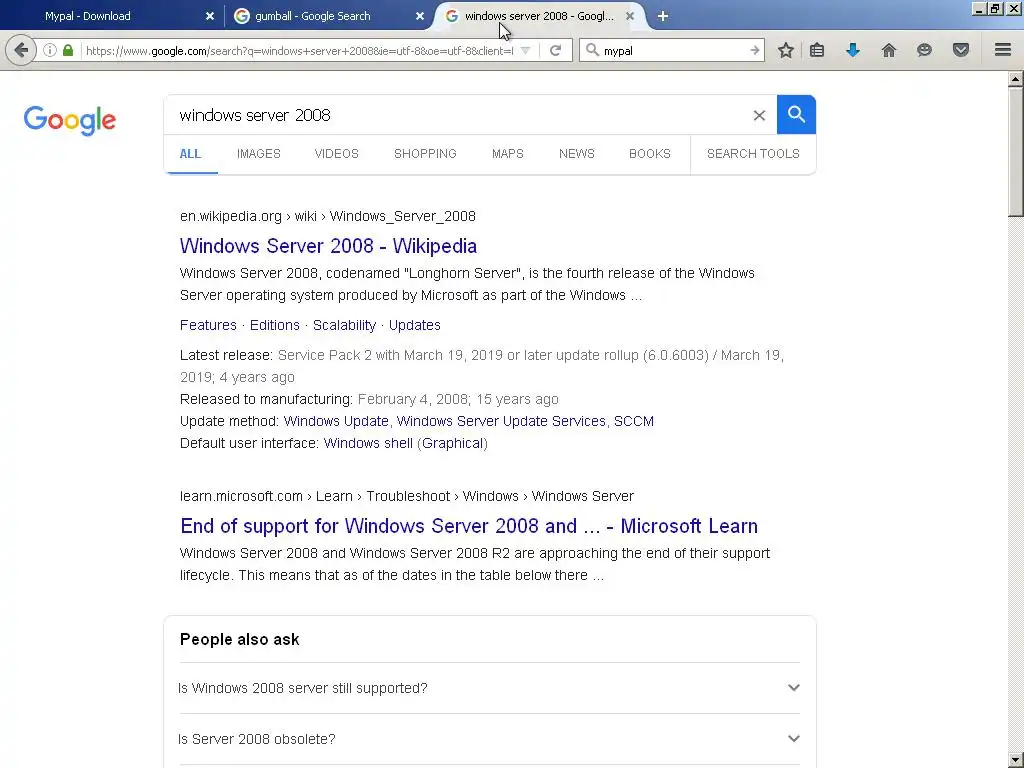Expand 'Is Windows 2008 server still supported?'
Viewport: 1024px width, 768px height.
(488, 688)
